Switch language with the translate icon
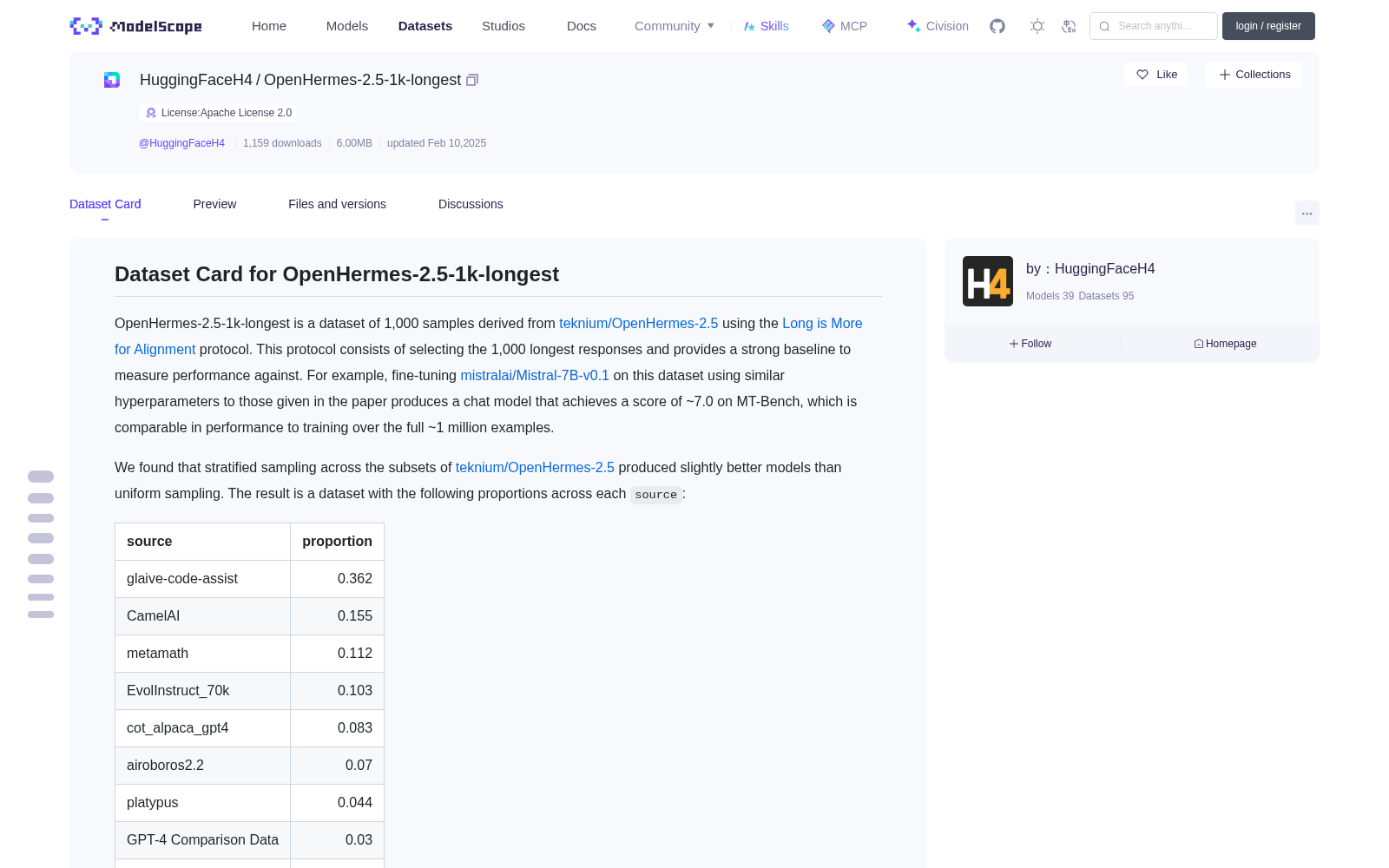 (x=1070, y=26)
